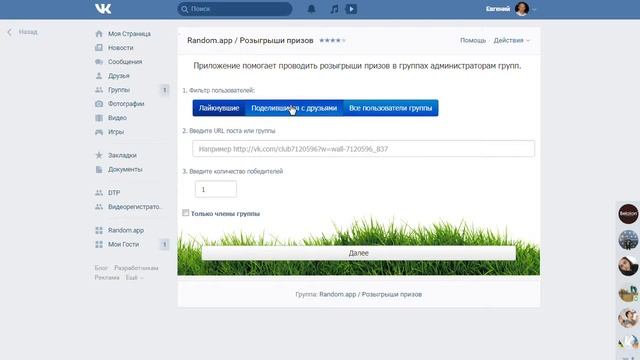
Task: Click the home icon beside Моя Страница
Action: pyautogui.click(x=99, y=34)
